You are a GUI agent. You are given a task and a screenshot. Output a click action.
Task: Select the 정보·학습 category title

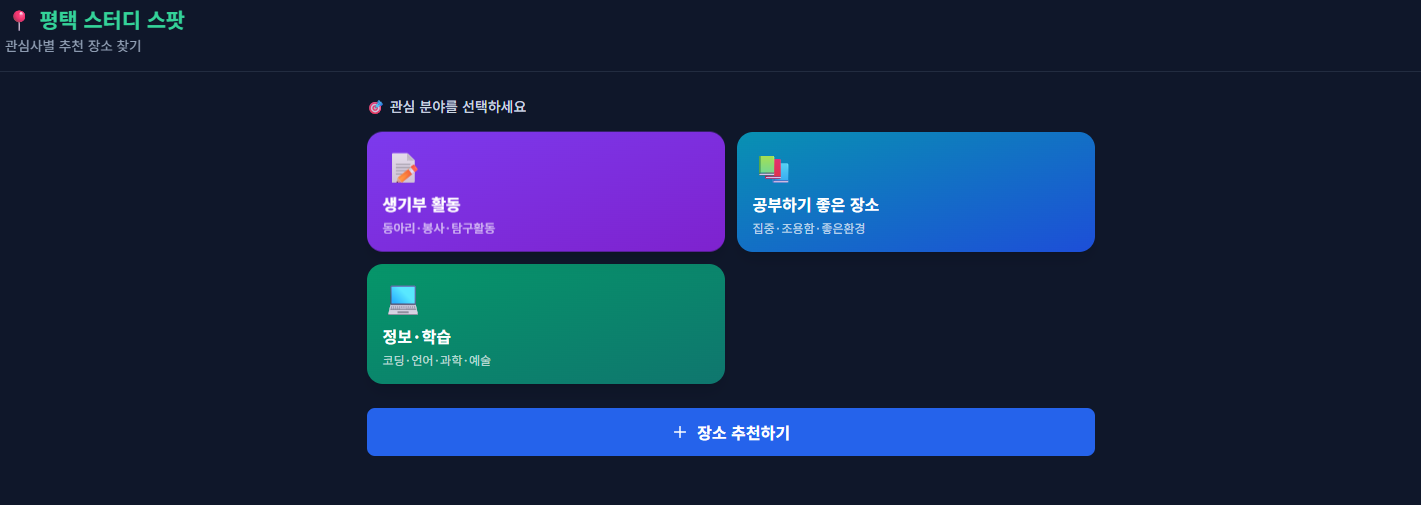click(416, 337)
